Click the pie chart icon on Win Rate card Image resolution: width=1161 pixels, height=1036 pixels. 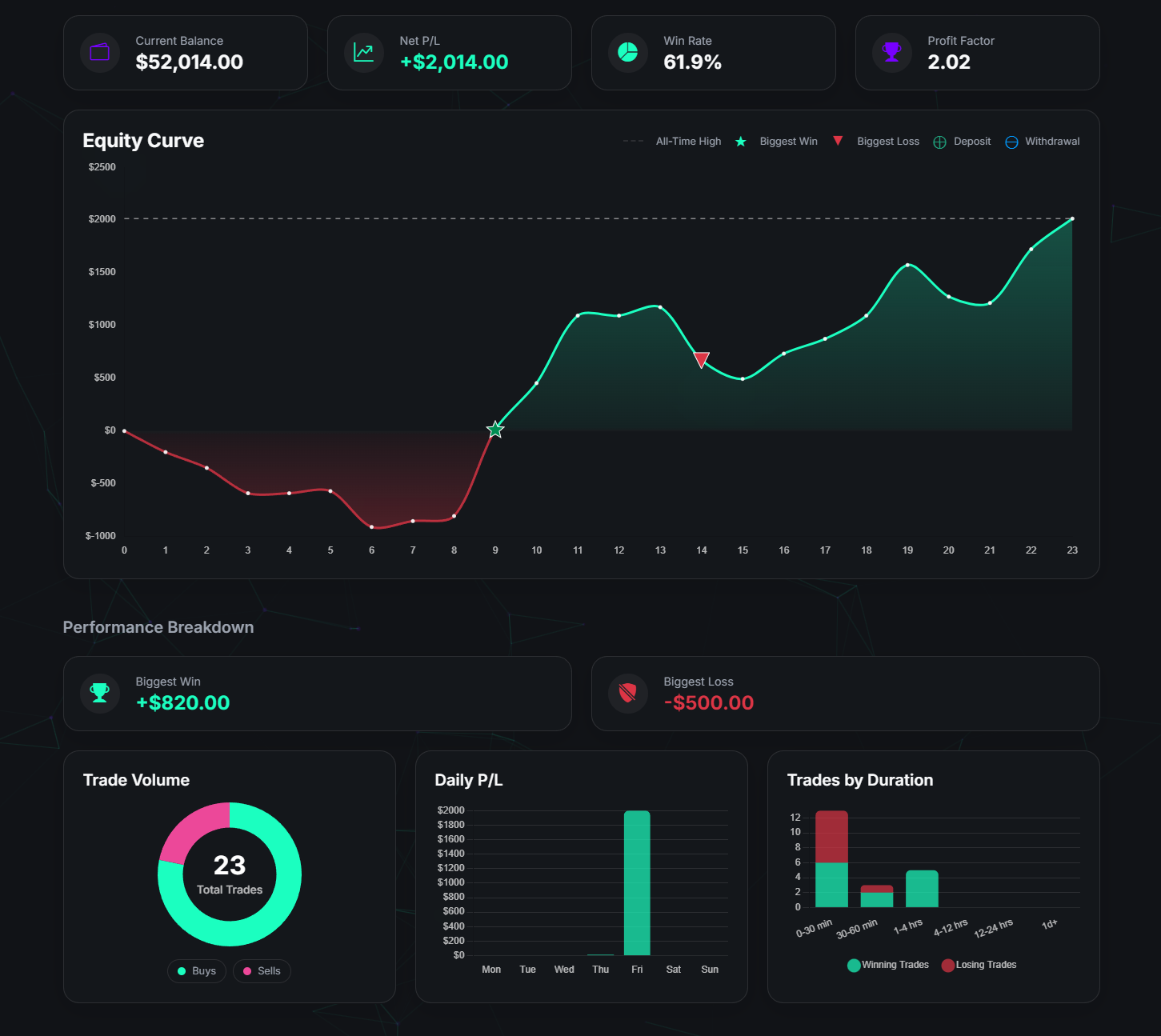(627, 52)
